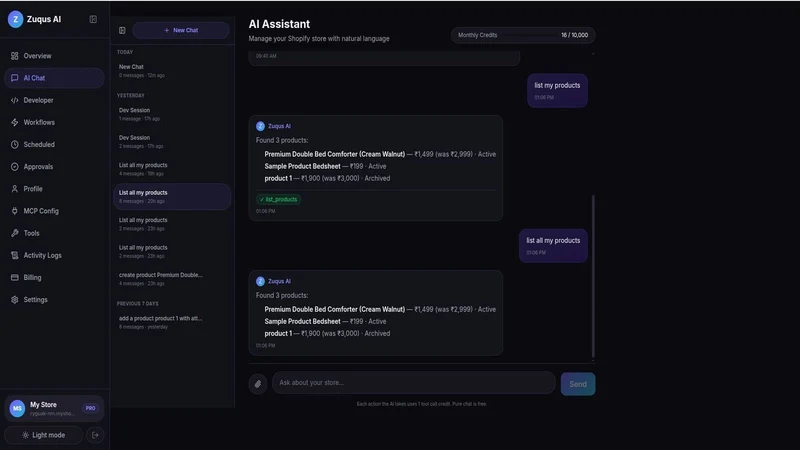Image resolution: width=800 pixels, height=450 pixels.
Task: Open Workflows in the sidebar
Action: pos(54,122)
